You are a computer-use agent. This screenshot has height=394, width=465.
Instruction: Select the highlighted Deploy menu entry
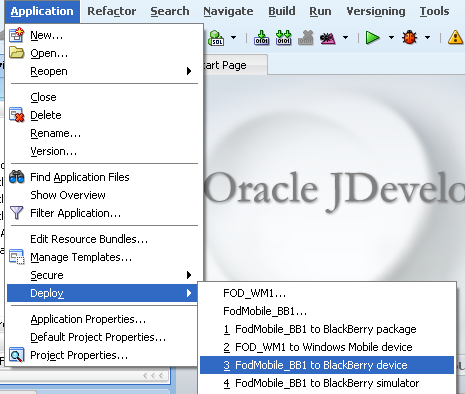102,293
